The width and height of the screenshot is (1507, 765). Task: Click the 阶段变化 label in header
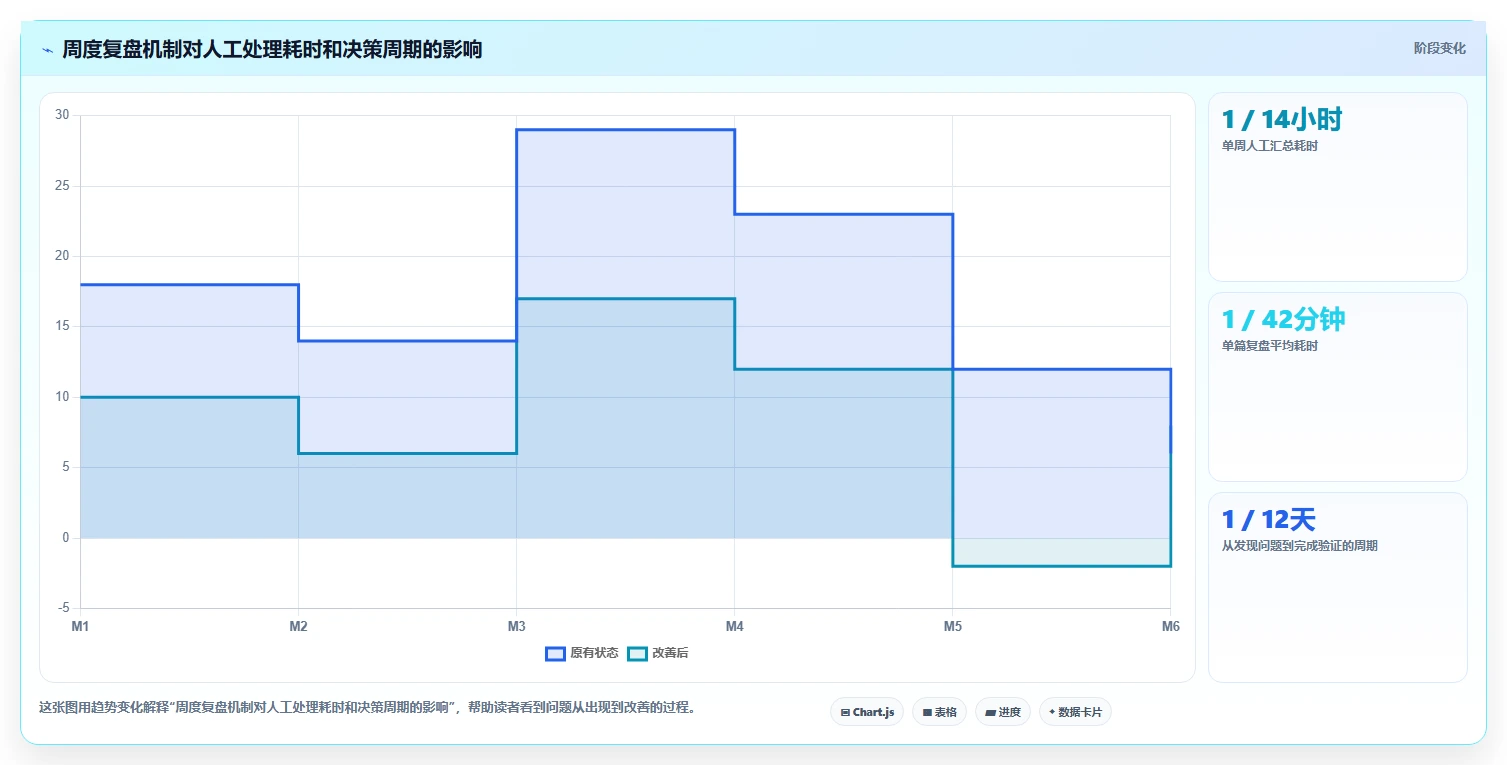click(x=1439, y=48)
